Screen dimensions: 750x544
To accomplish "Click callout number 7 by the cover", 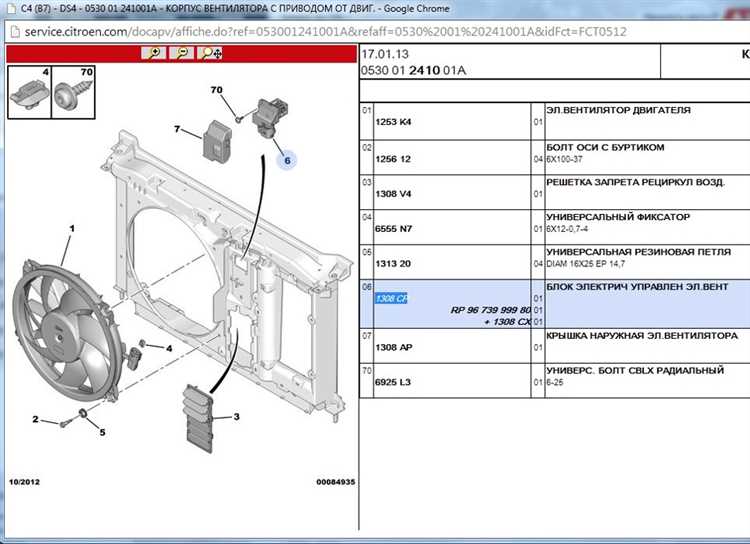I will [176, 129].
